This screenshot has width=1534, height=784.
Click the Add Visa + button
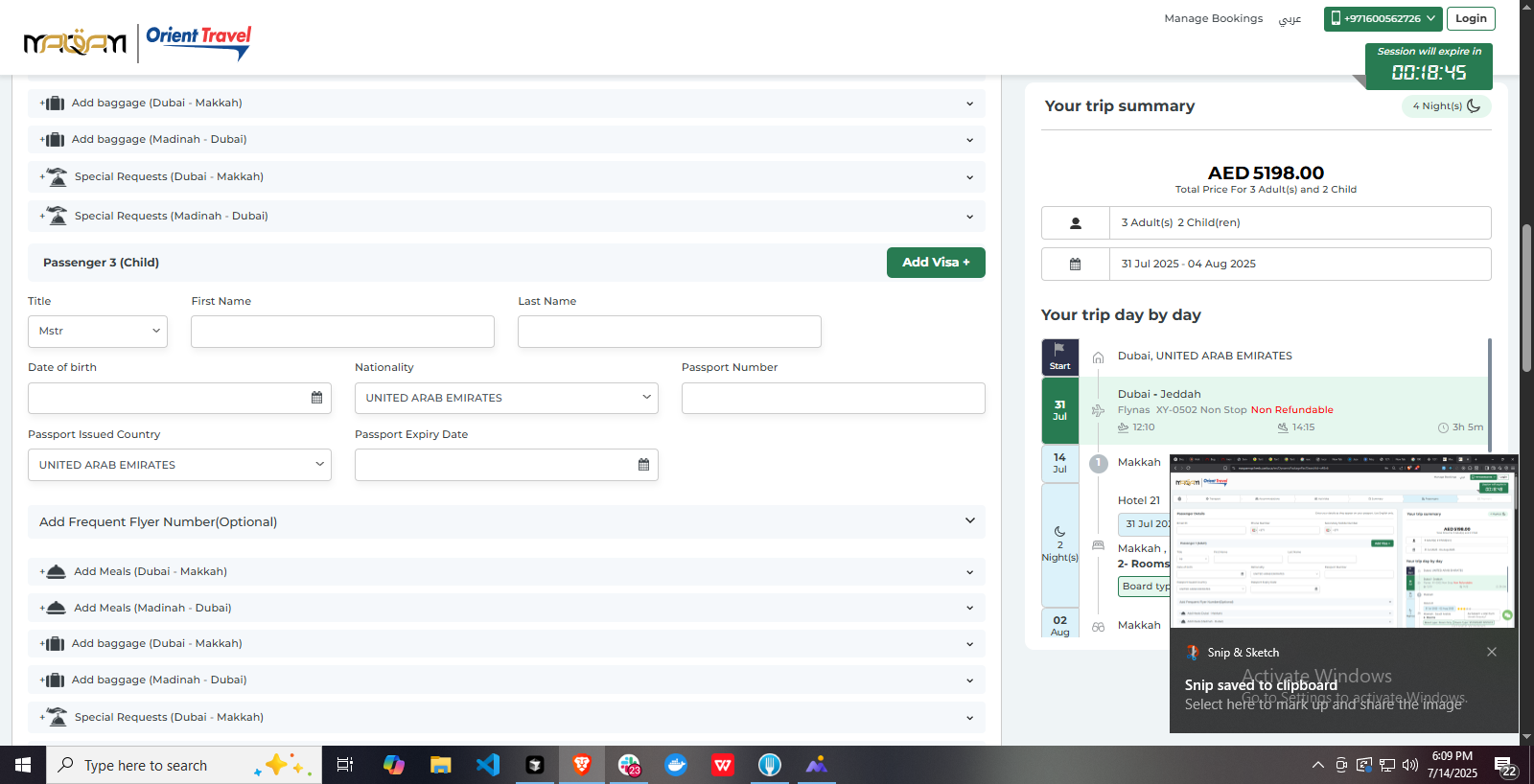point(935,263)
